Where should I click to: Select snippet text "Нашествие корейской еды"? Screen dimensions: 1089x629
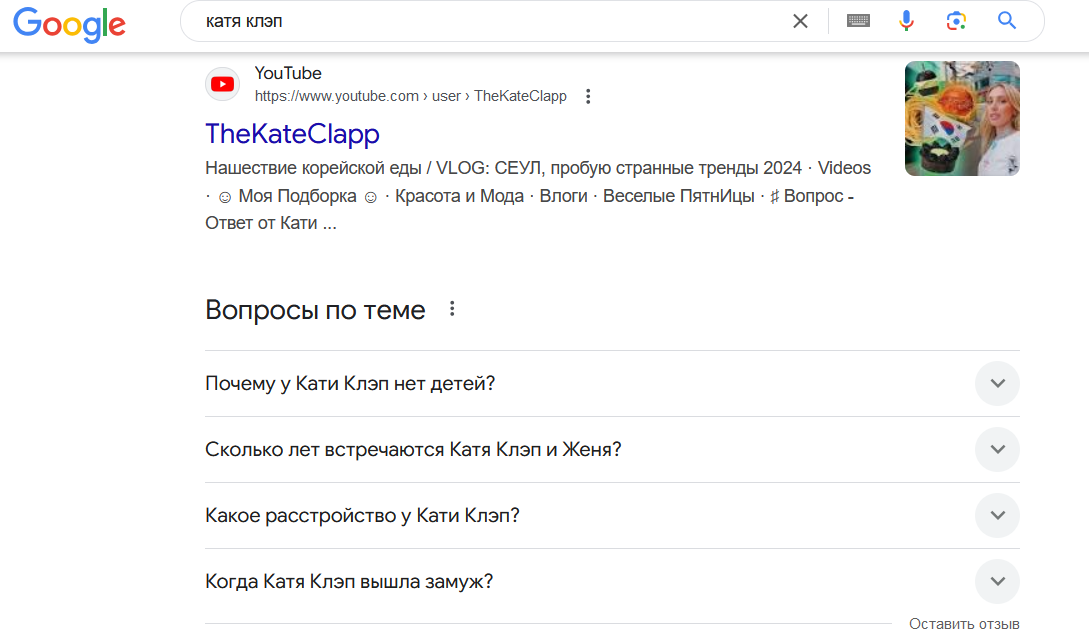pyautogui.click(x=313, y=168)
